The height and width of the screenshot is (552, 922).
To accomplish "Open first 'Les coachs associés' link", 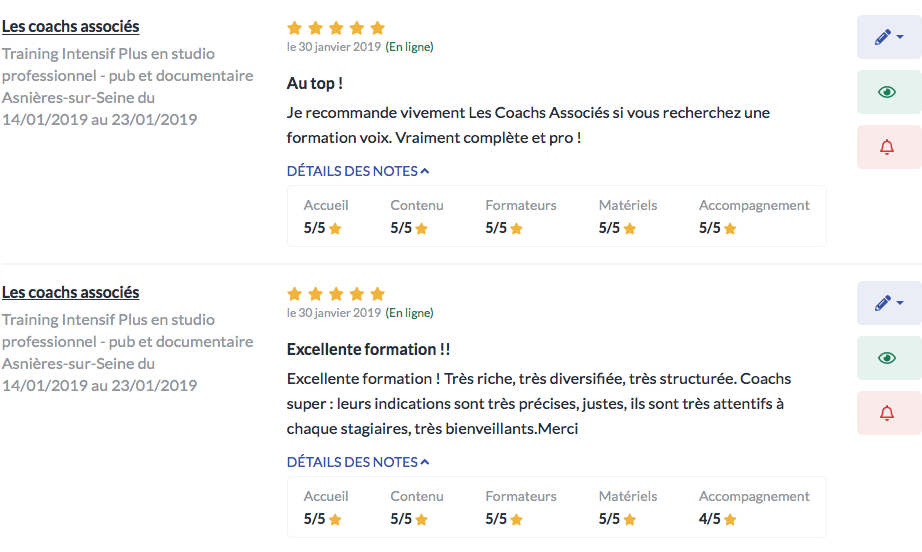I will [71, 26].
